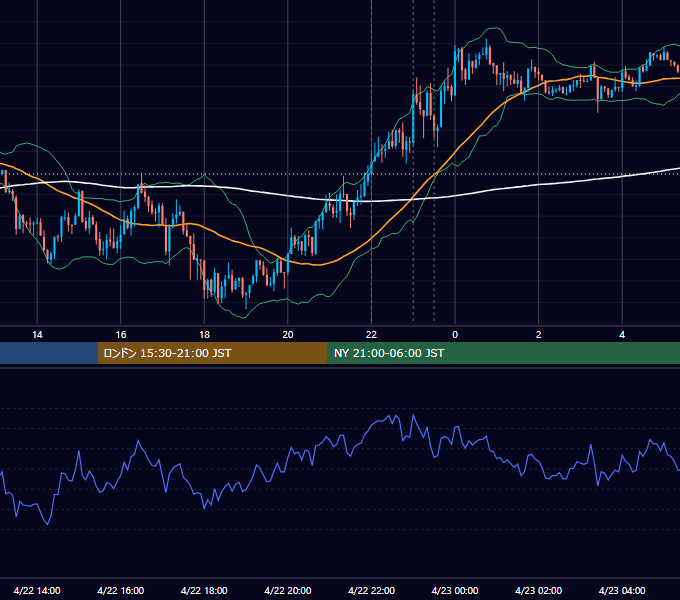Select the NY 21:00-06:00 JST session bar
The image size is (680, 600).
tap(503, 353)
